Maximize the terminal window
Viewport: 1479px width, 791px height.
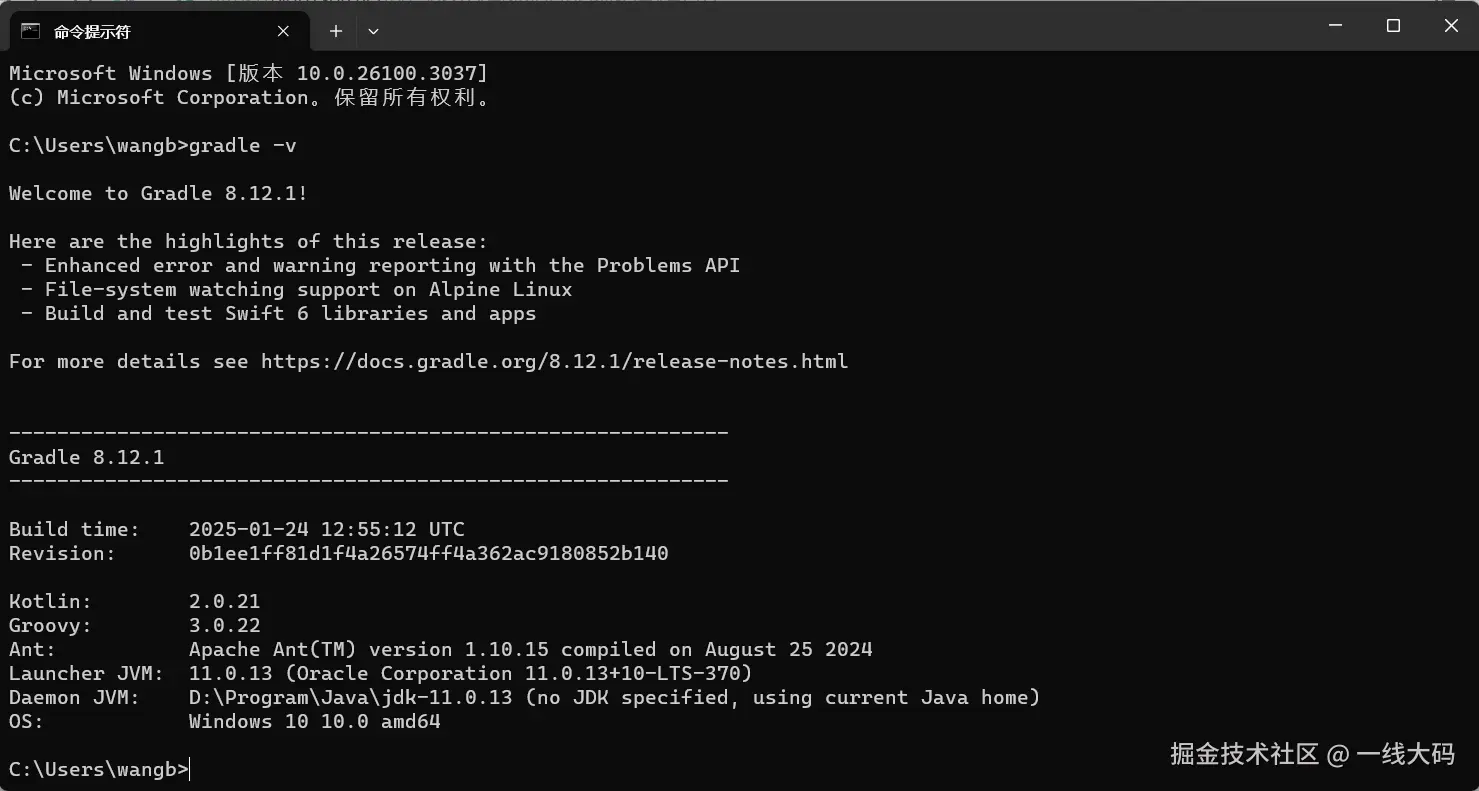point(1393,26)
